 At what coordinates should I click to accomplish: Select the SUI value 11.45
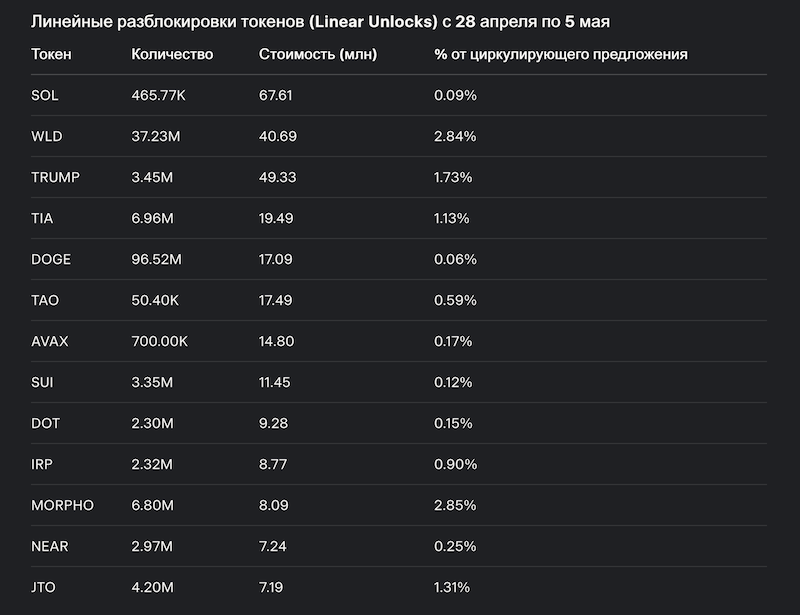[x=274, y=382]
